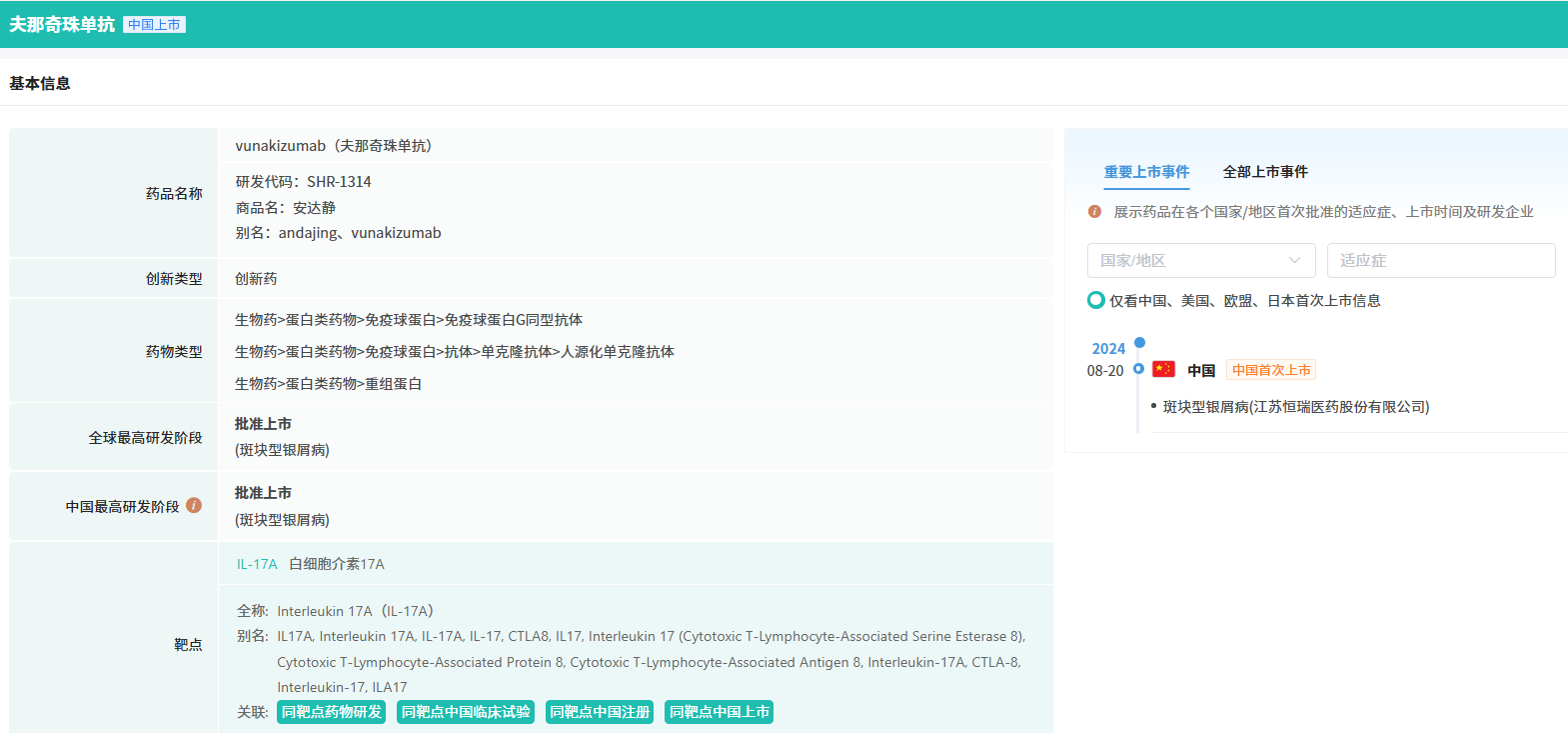The height and width of the screenshot is (733, 1568).
Task: Click the chevron arrow in 国家/地区 box
Action: tap(1295, 260)
